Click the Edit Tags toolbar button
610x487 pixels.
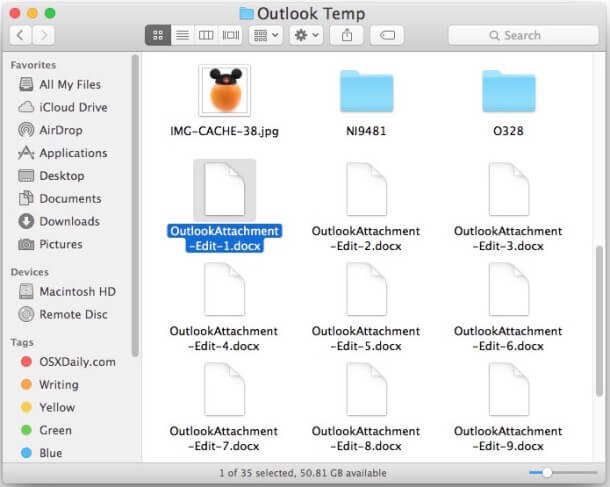pyautogui.click(x=387, y=35)
